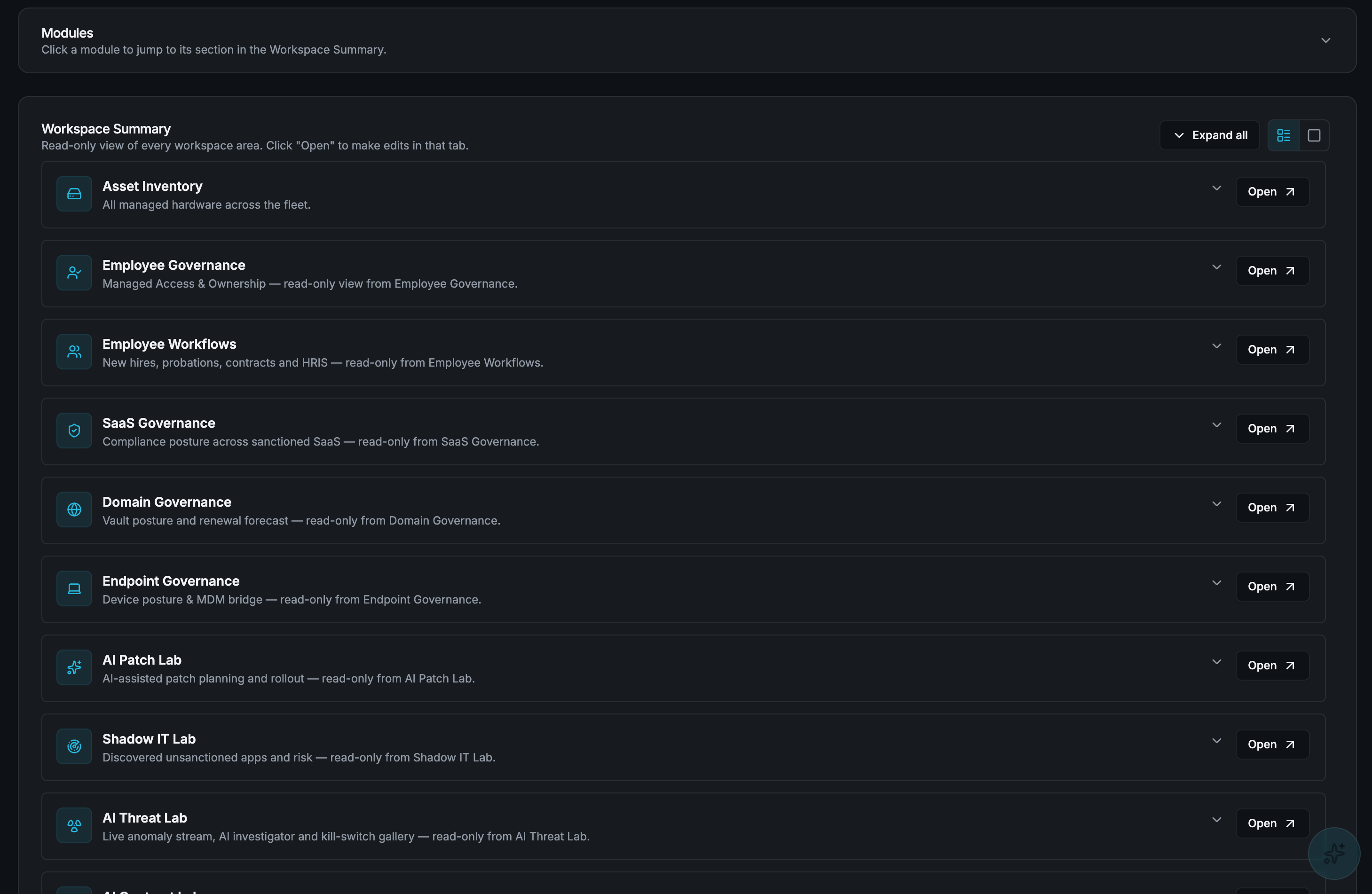This screenshot has height=894, width=1372.
Task: Click the AI Patch Lab sparkle icon
Action: 74,667
